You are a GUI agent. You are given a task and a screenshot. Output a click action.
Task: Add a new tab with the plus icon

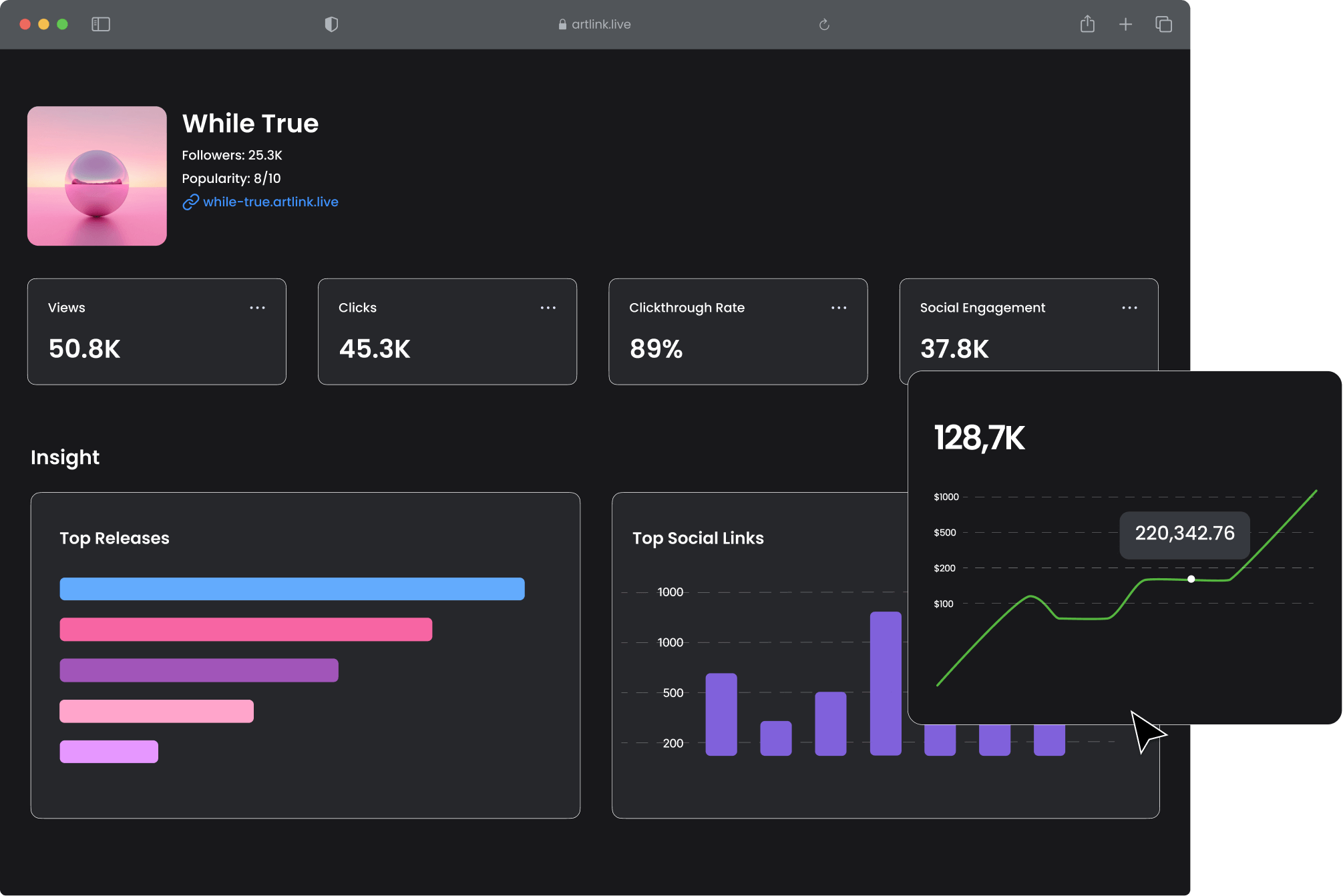coord(1125,25)
